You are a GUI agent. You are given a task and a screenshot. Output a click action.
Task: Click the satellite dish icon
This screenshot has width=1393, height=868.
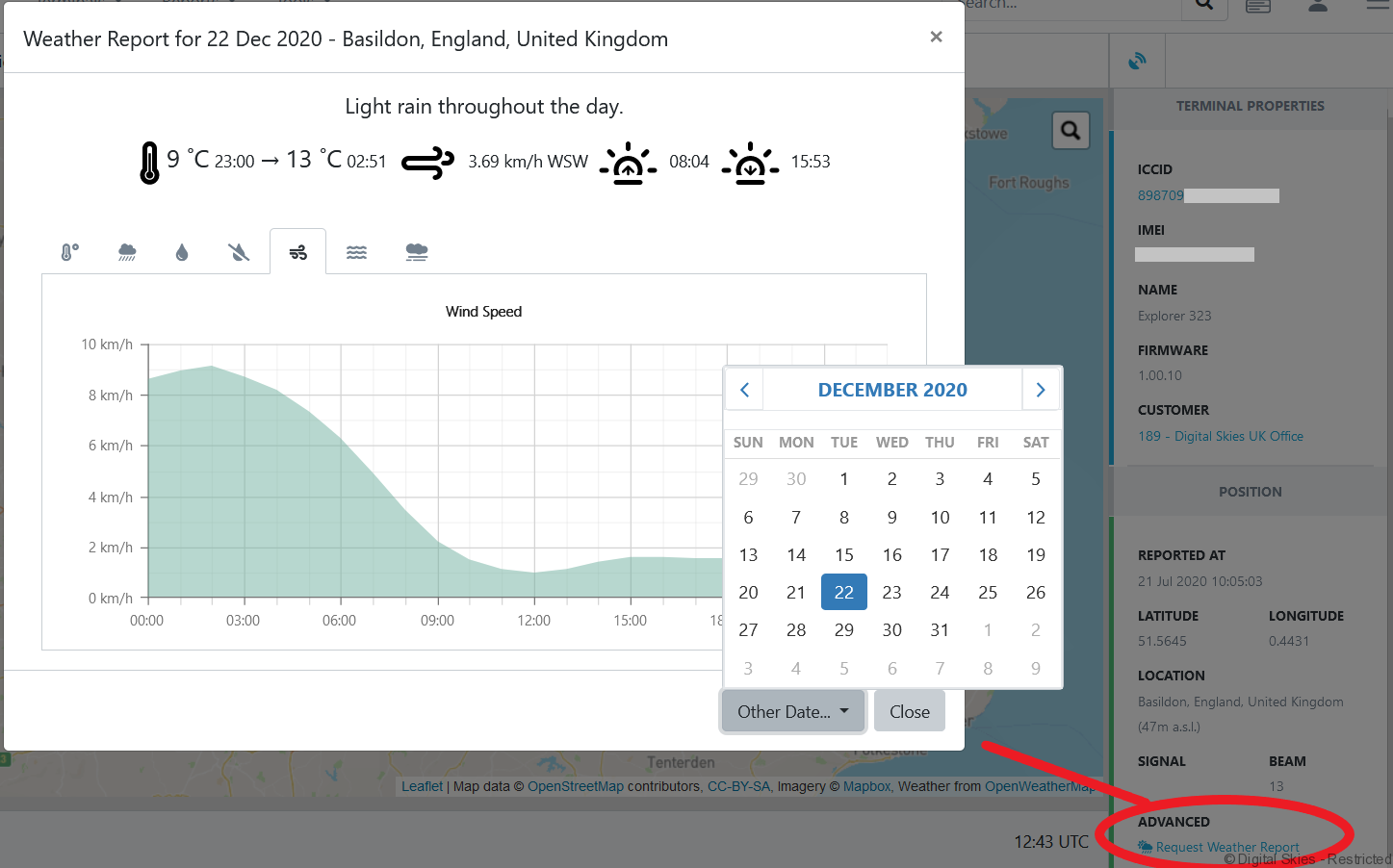click(1137, 61)
